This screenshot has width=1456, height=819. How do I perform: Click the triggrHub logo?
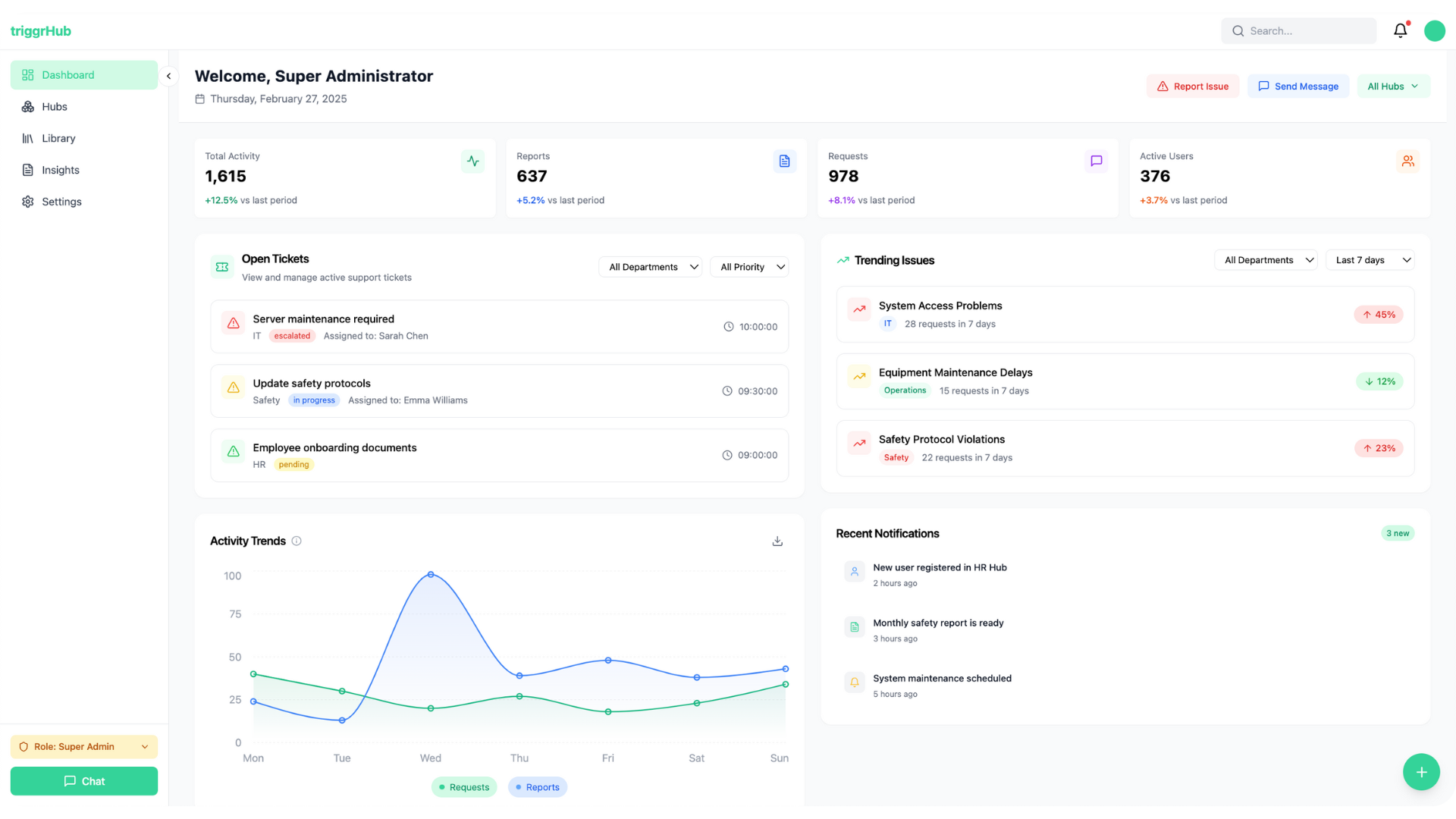pos(41,31)
